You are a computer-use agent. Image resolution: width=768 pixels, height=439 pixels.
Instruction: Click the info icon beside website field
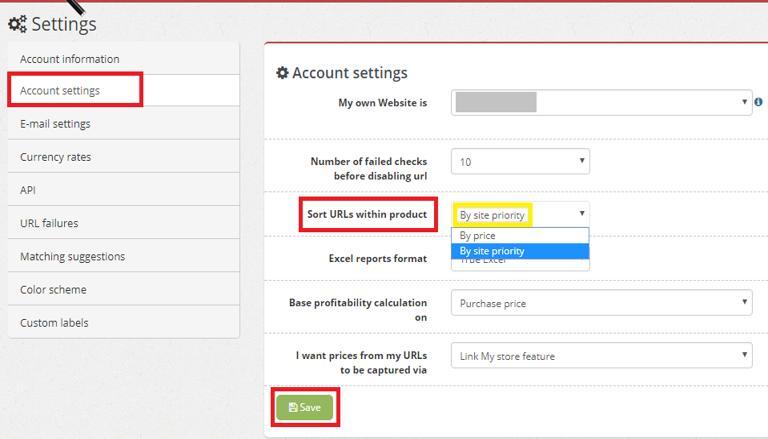[758, 102]
